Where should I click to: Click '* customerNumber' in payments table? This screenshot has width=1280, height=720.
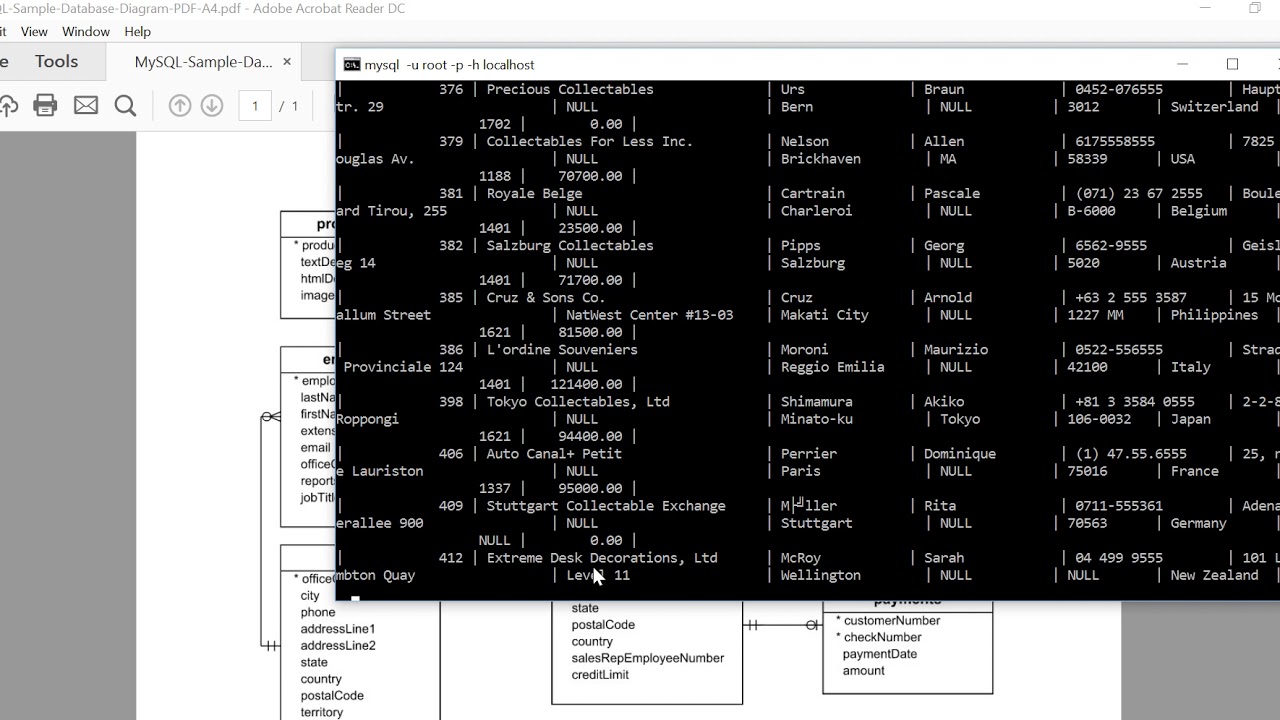pyautogui.click(x=888, y=621)
